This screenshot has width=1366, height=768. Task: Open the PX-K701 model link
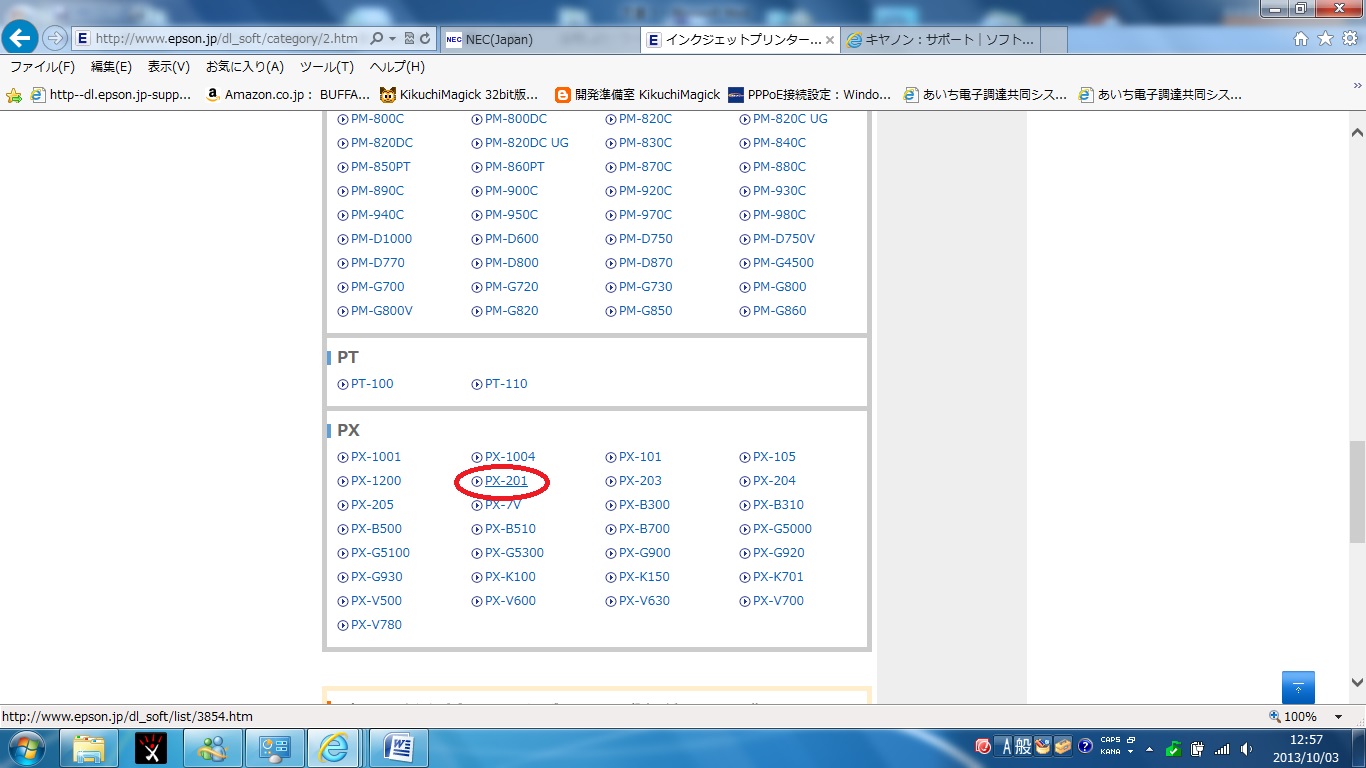pos(778,577)
